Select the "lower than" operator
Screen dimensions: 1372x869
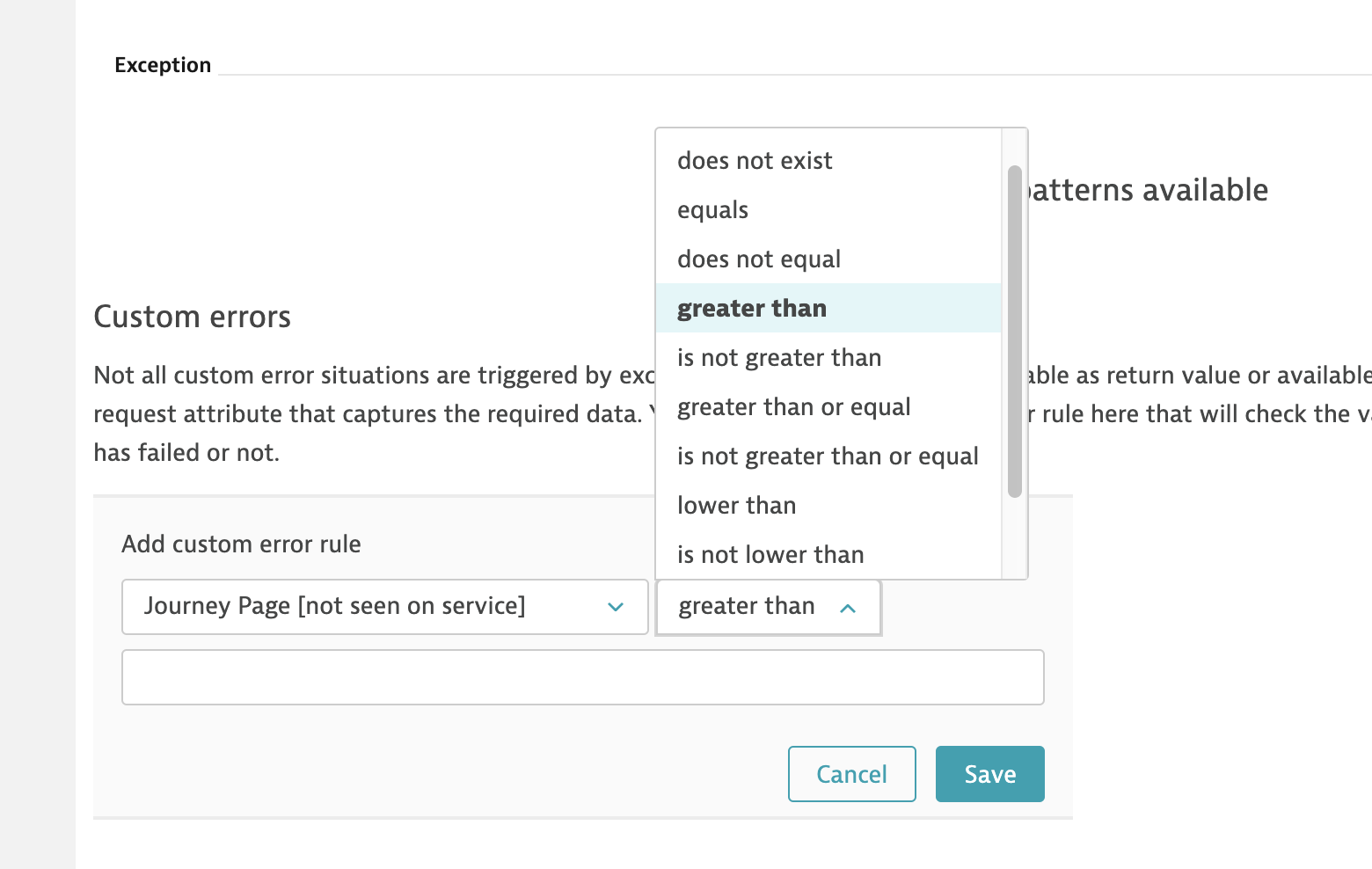(737, 506)
